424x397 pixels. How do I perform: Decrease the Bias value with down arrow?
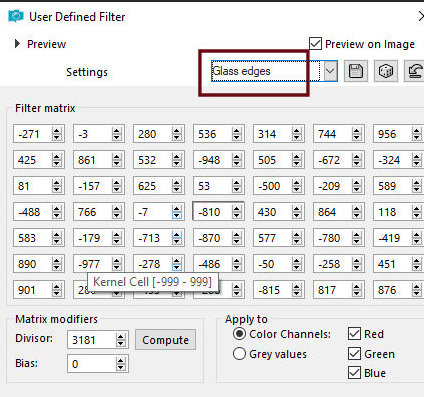click(x=121, y=367)
